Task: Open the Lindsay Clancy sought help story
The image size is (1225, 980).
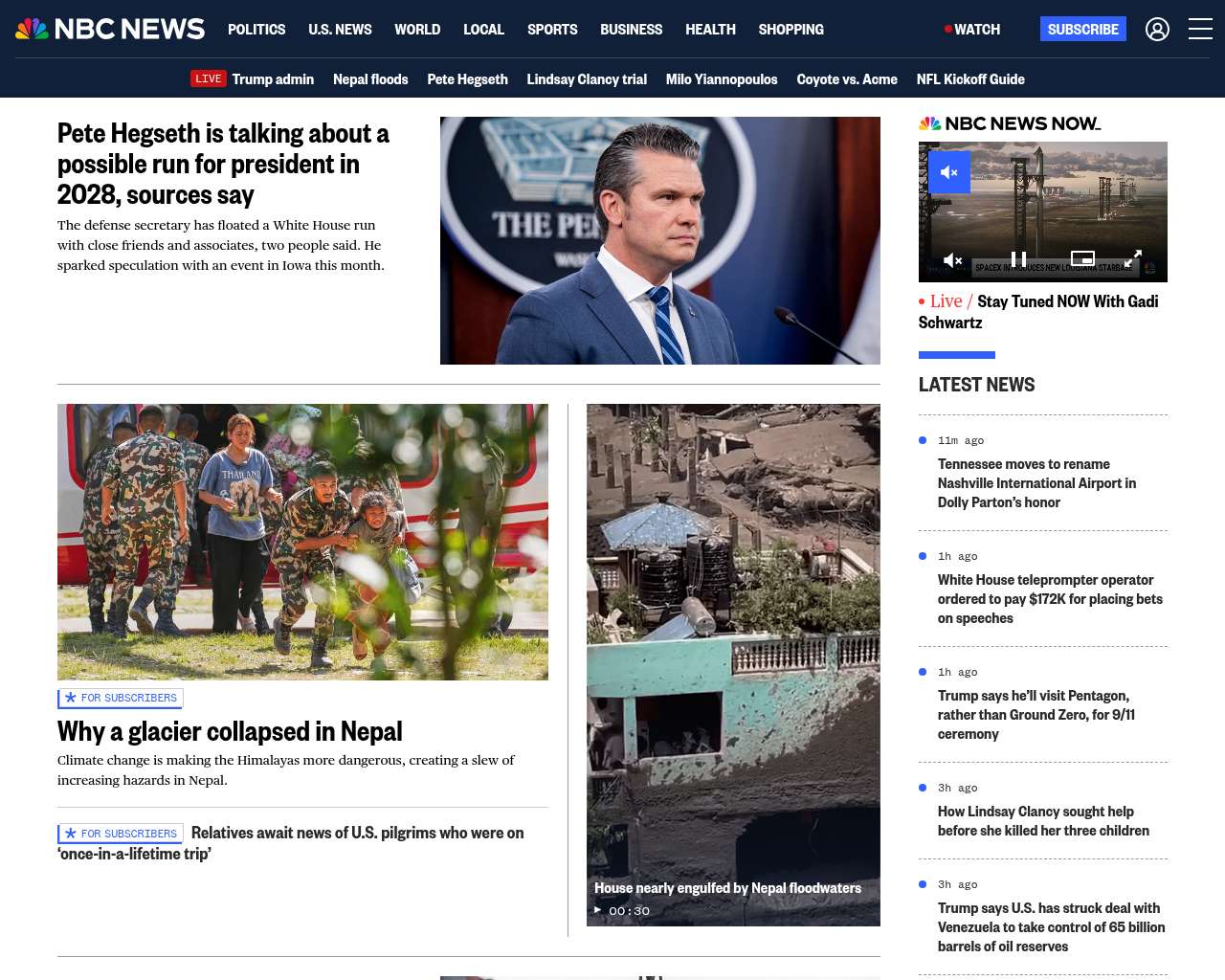Action: point(1043,821)
